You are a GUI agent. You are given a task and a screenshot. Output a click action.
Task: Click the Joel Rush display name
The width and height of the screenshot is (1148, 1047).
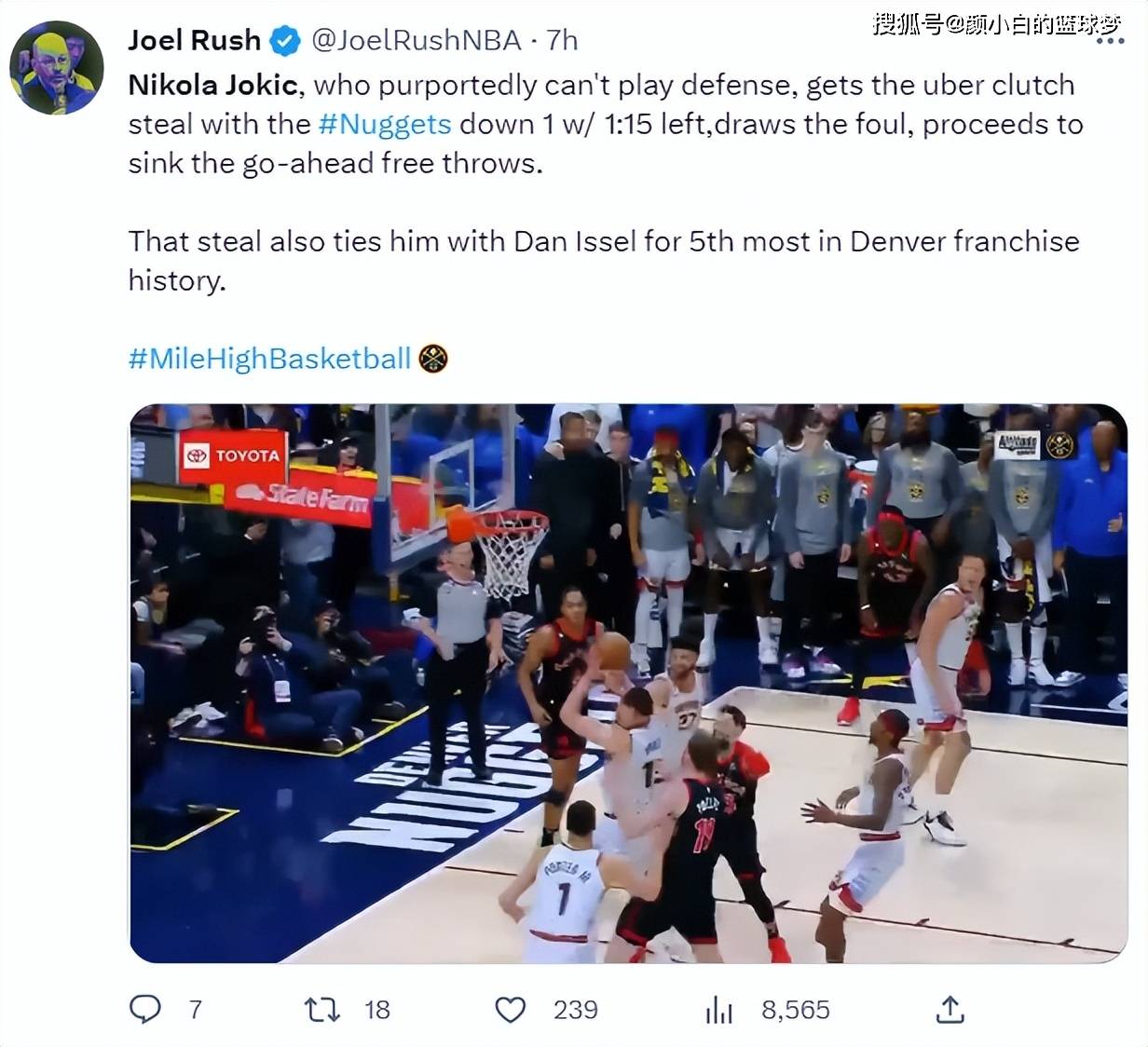click(195, 40)
